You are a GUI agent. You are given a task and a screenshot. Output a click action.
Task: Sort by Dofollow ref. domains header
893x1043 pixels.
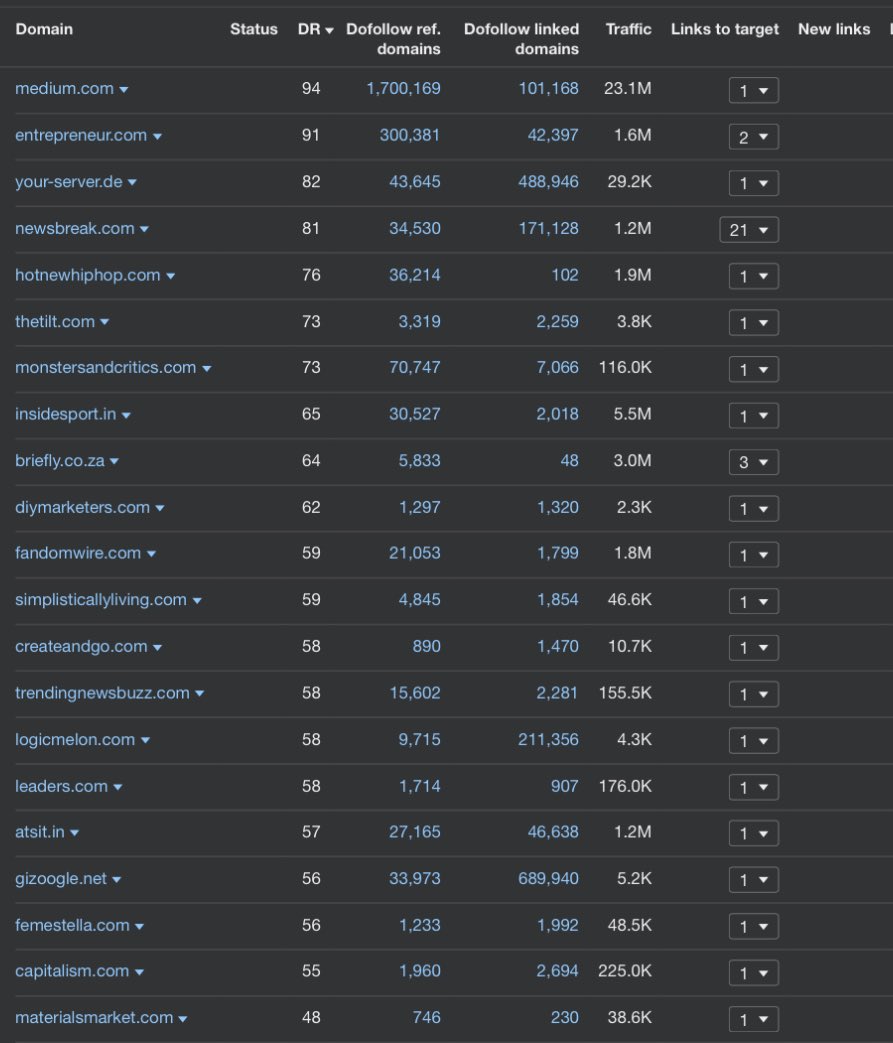tap(393, 39)
